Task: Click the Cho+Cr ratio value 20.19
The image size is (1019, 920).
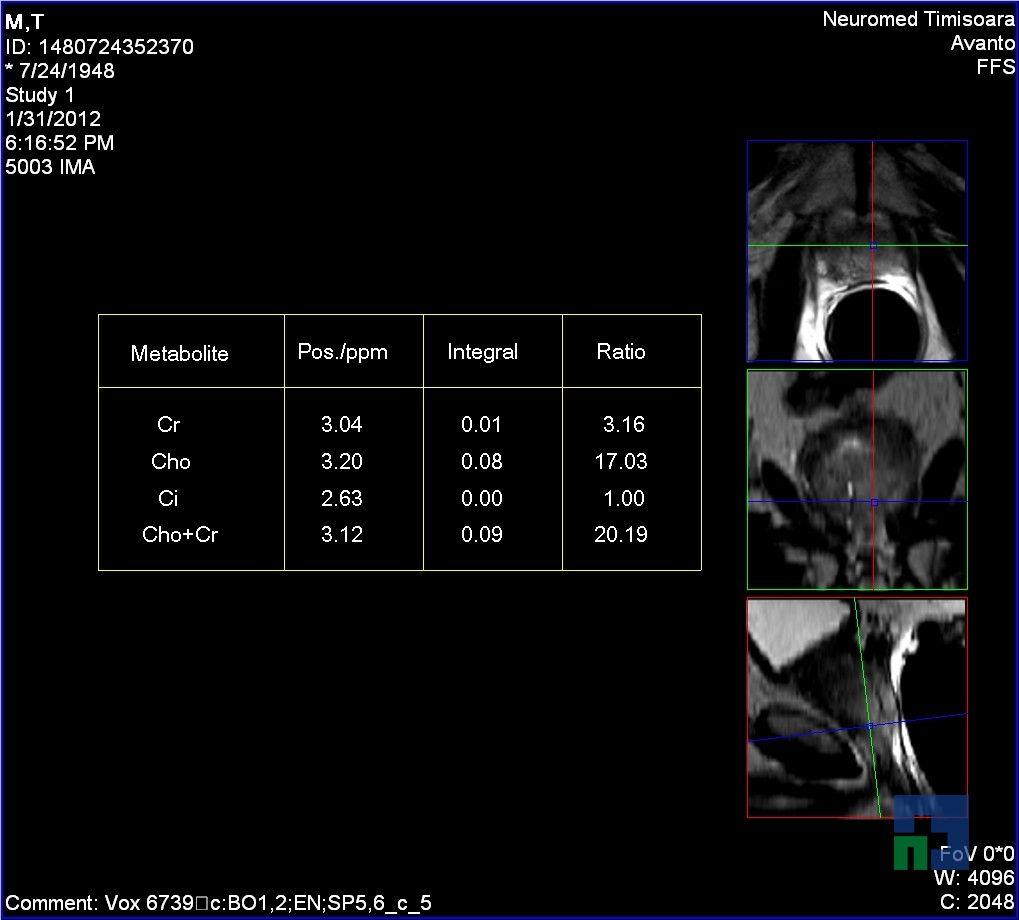Action: 621,535
